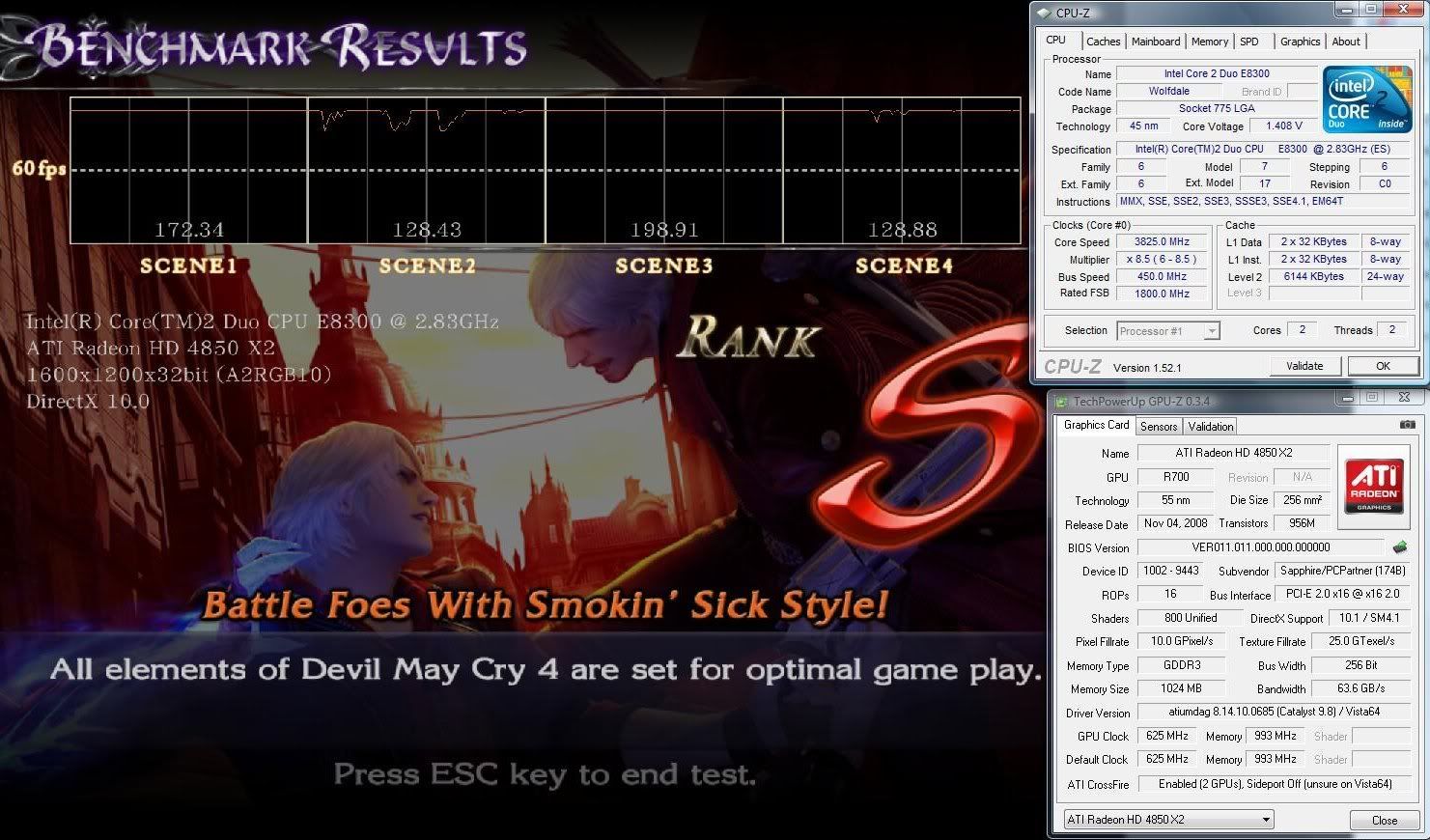Image resolution: width=1430 pixels, height=840 pixels.
Task: Close the CPU-Z window with X
Action: (x=1401, y=10)
